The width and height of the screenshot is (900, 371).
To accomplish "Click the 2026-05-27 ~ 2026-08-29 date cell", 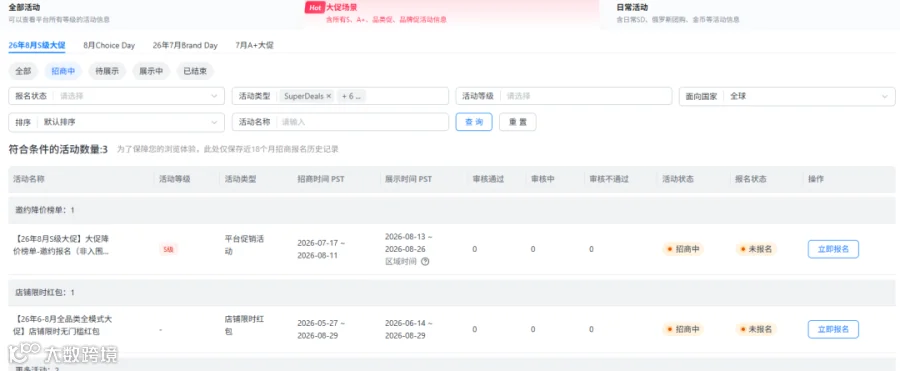I will tap(321, 329).
